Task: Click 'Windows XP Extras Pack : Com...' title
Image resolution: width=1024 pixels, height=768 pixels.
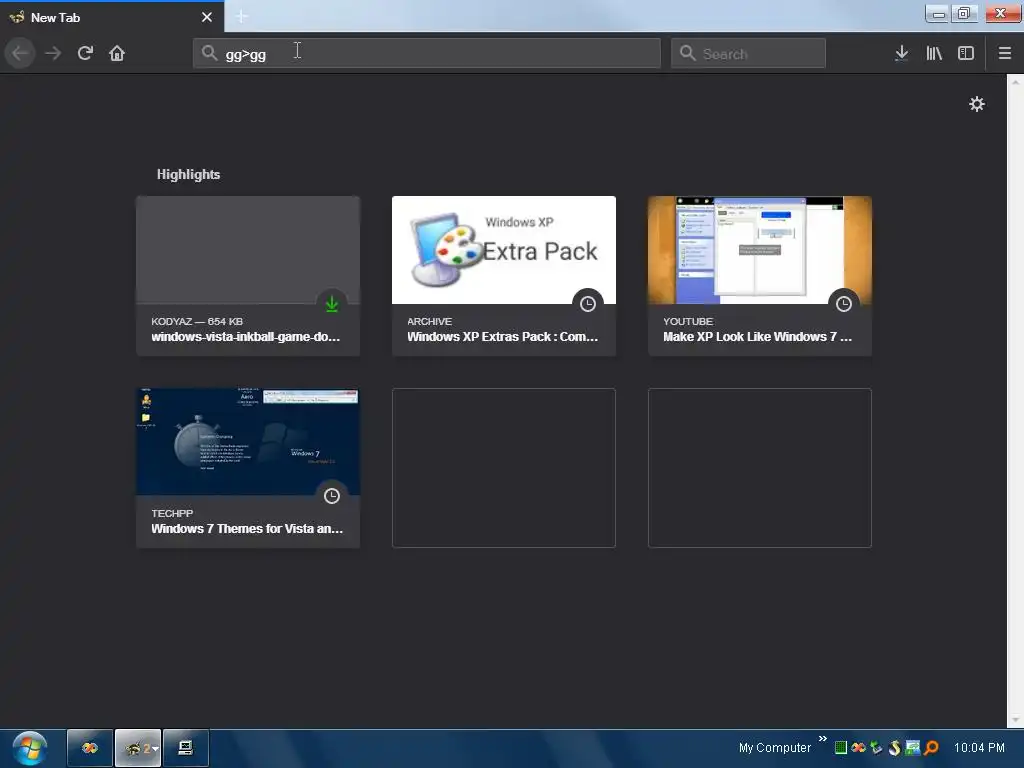Action: 502,337
